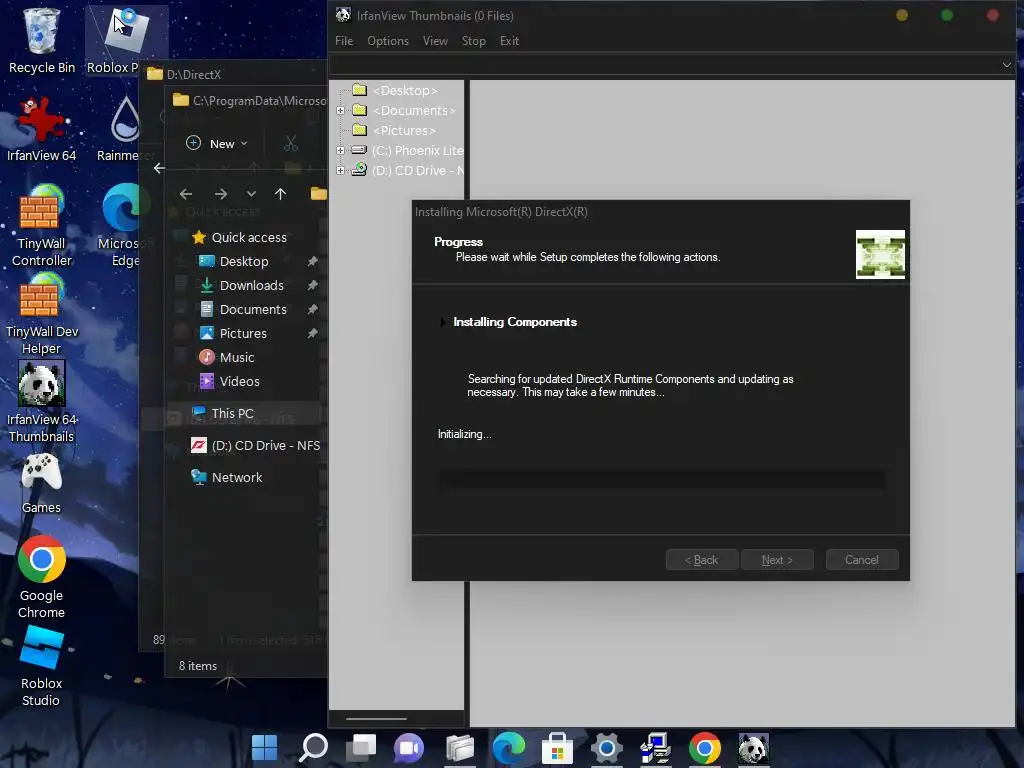Click the back arrow in D:\DirectX window

click(159, 168)
